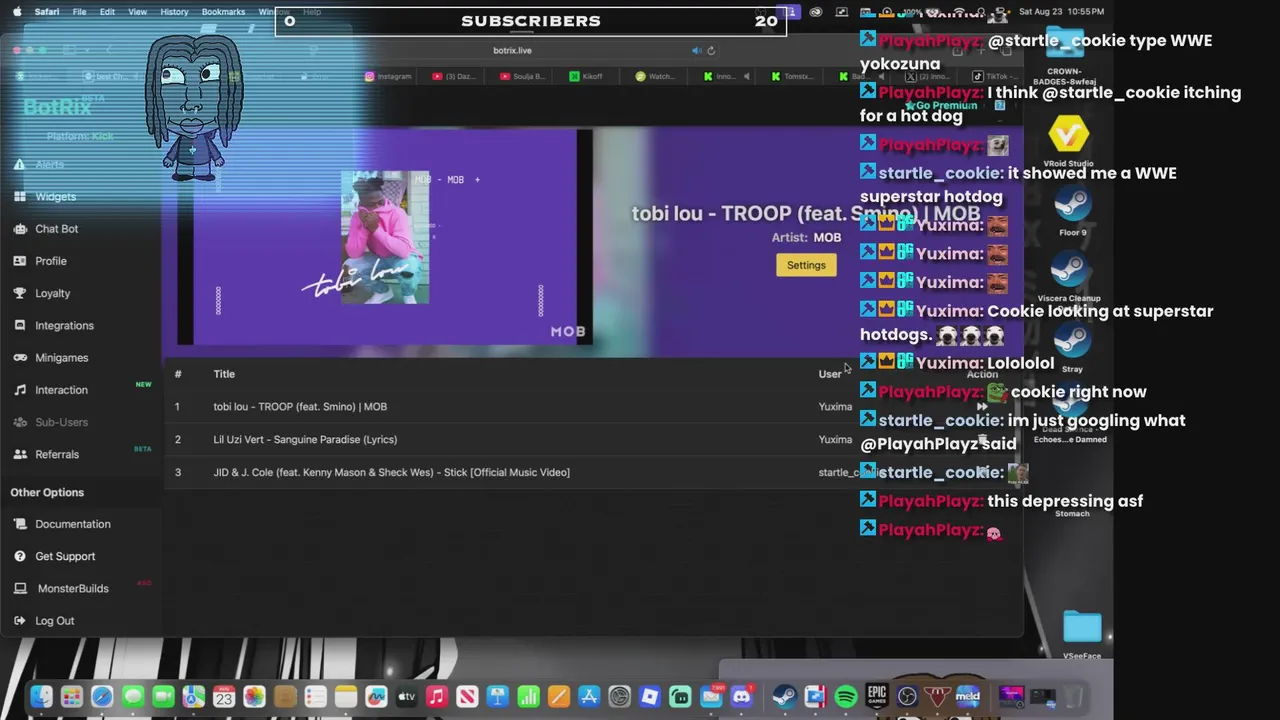The height and width of the screenshot is (720, 1280).
Task: Open Discord from the Dock
Action: pos(741,696)
